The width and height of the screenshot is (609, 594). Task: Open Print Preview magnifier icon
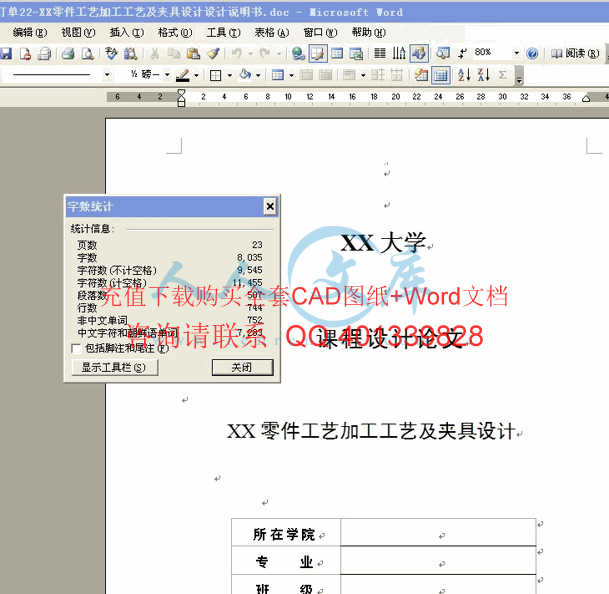(x=88, y=54)
